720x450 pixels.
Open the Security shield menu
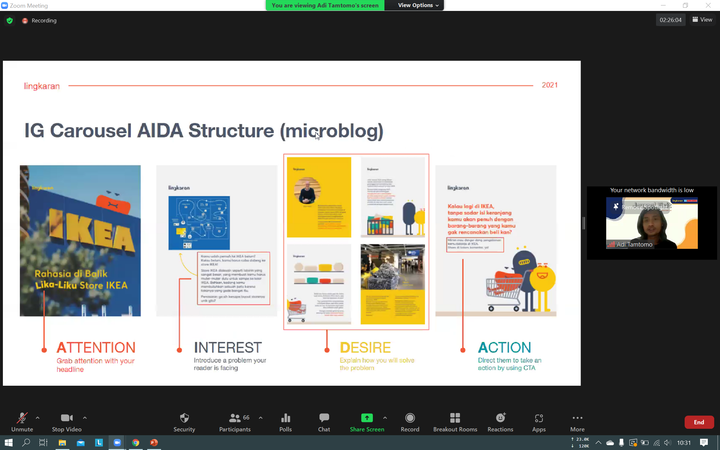coord(184,422)
